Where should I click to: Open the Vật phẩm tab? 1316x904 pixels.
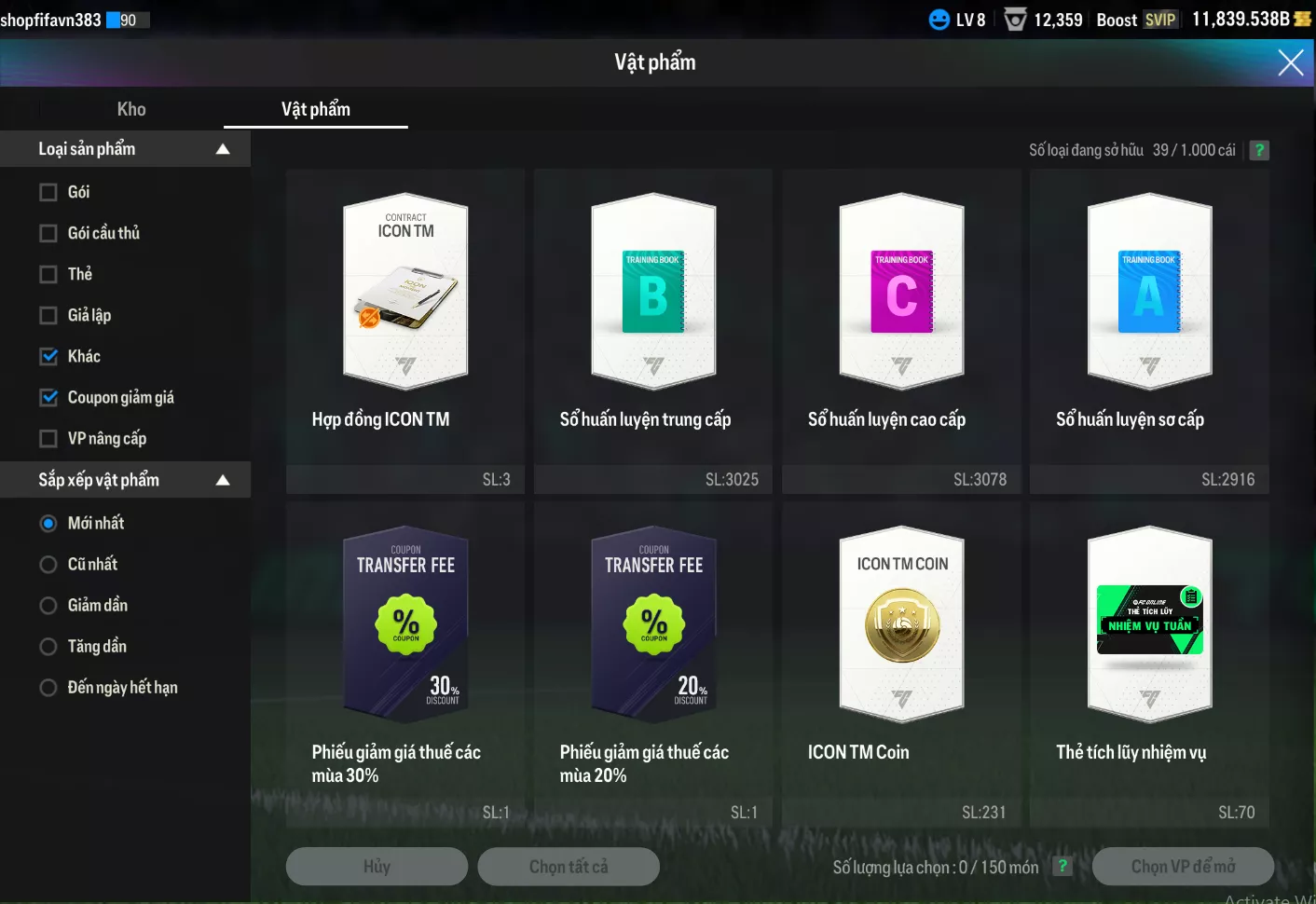316,109
